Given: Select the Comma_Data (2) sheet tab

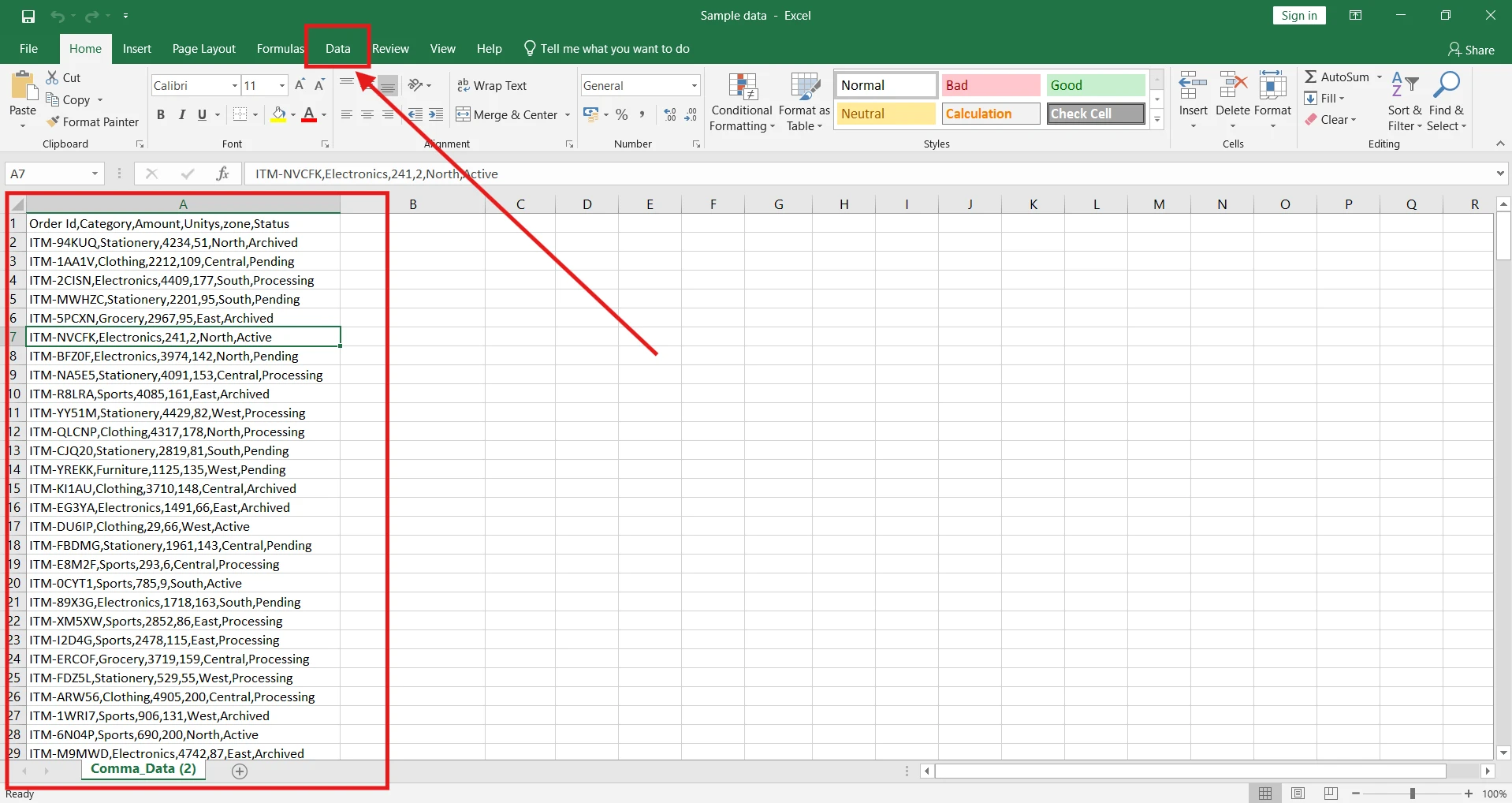Looking at the screenshot, I should click(143, 769).
